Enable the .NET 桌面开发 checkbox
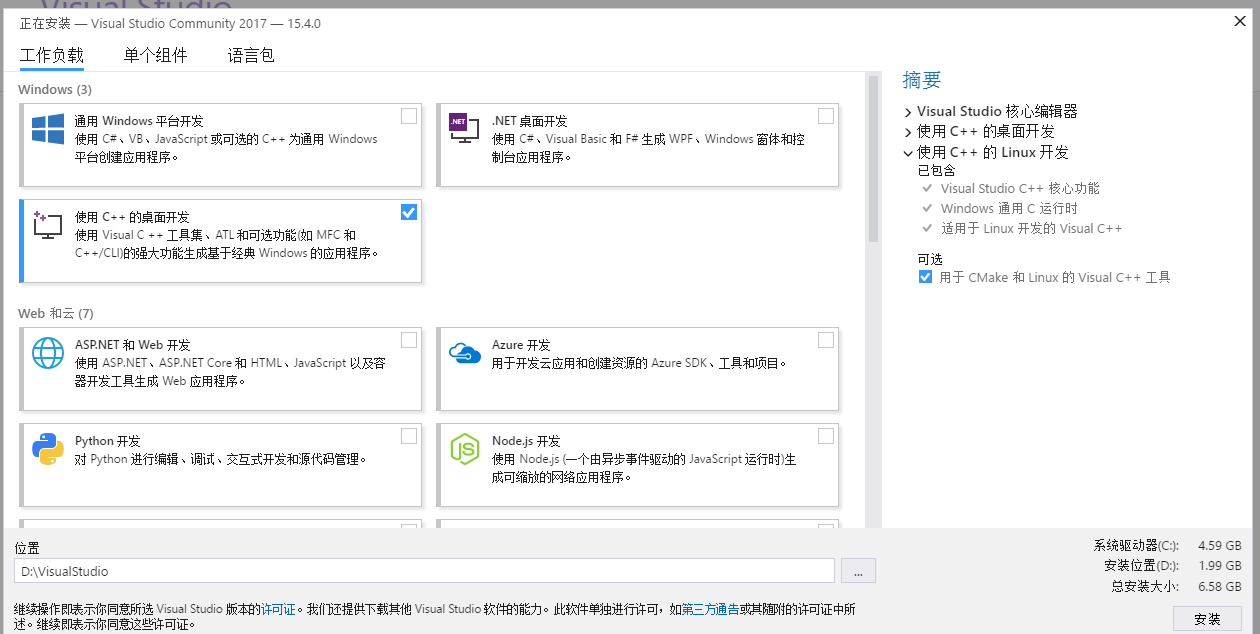Viewport: 1260px width, 634px height. pos(825,116)
